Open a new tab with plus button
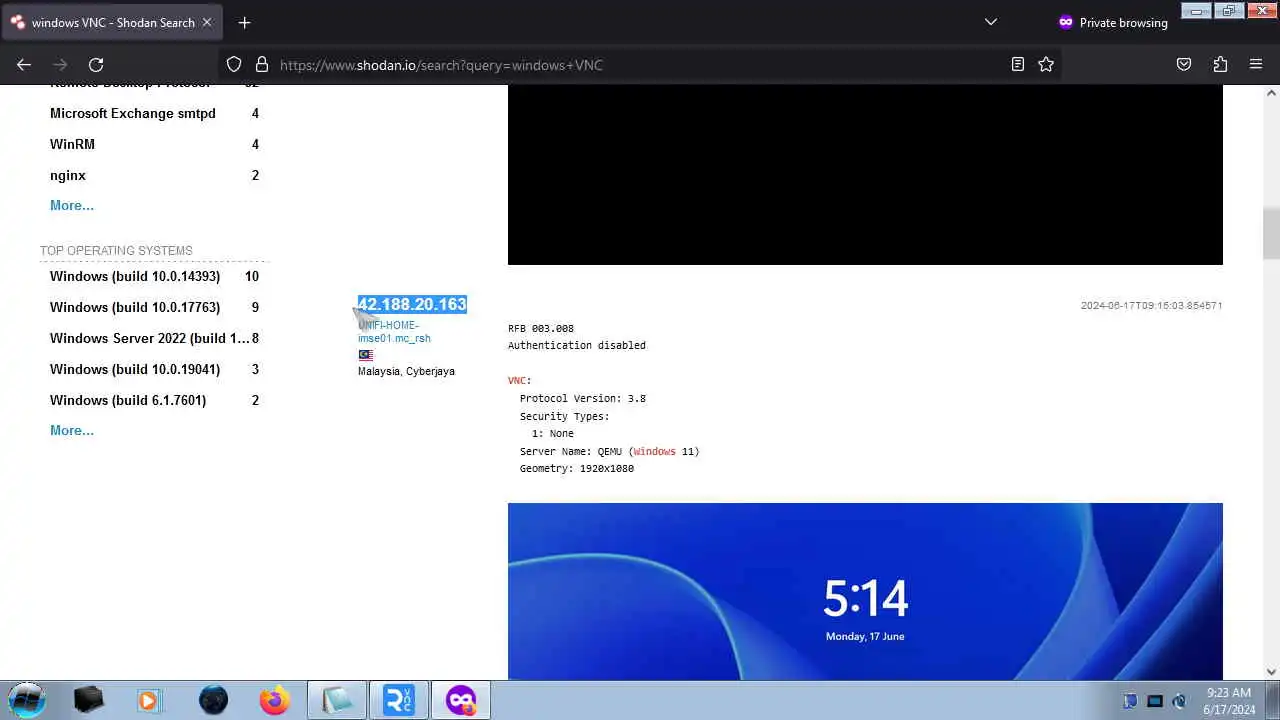The height and width of the screenshot is (720, 1280). coord(244,22)
